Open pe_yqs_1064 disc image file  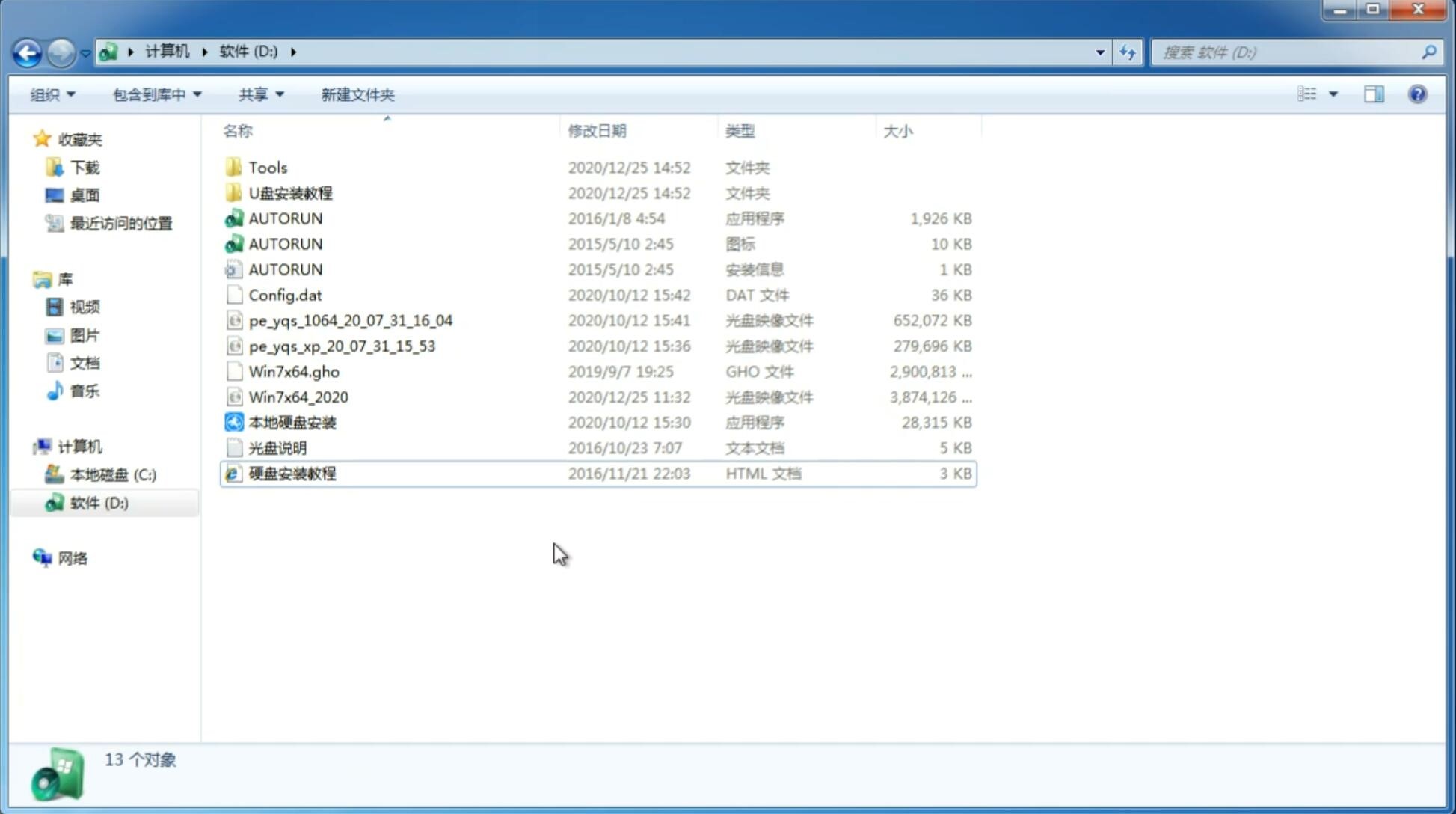[x=351, y=320]
